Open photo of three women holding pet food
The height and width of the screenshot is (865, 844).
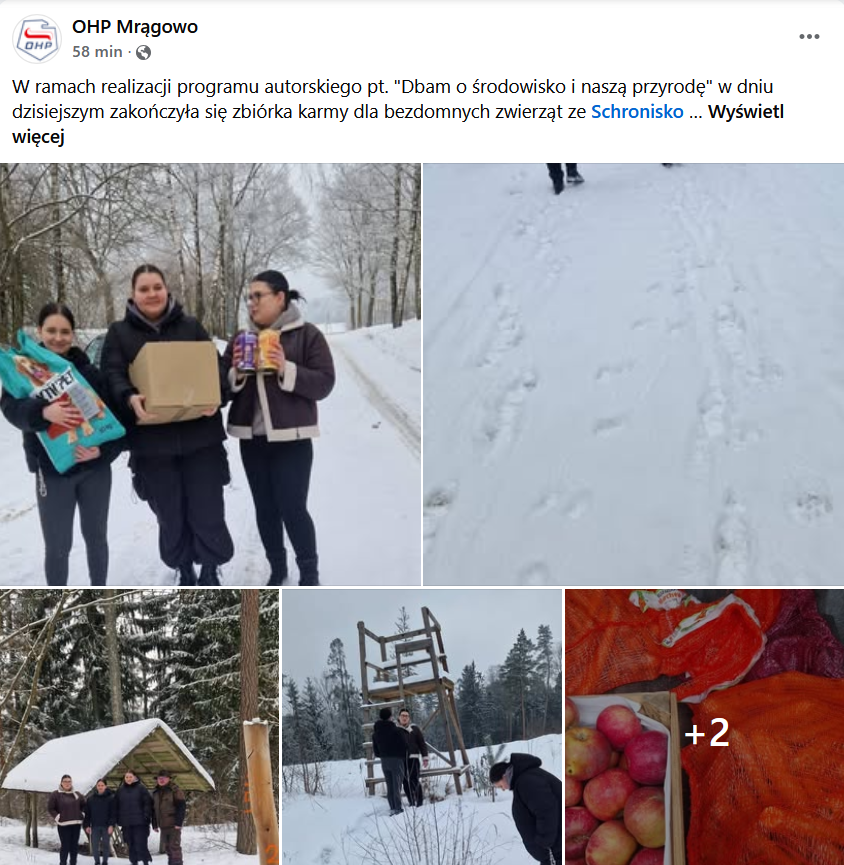point(210,374)
